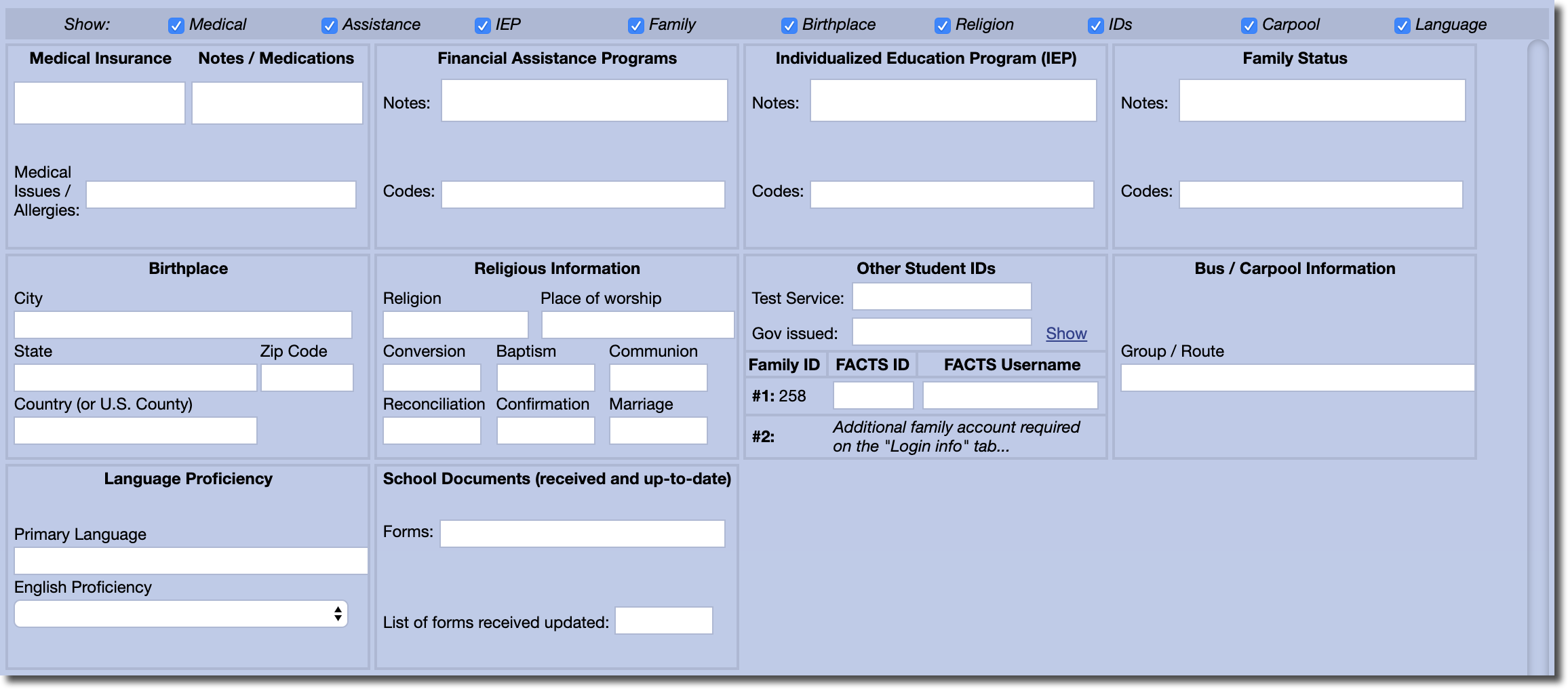
Task: Click the vertical scrollbar on the right
Action: click(1537, 339)
